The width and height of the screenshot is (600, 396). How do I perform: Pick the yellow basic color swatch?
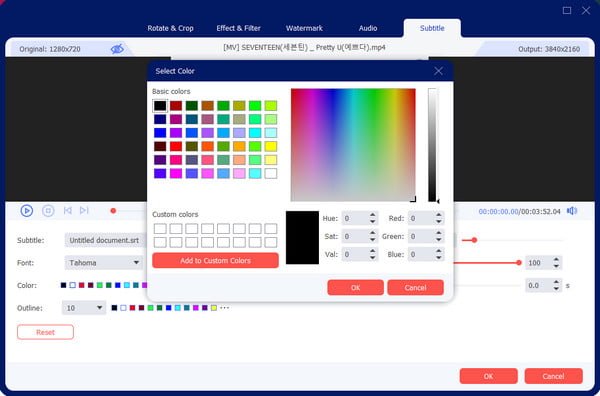point(271,146)
